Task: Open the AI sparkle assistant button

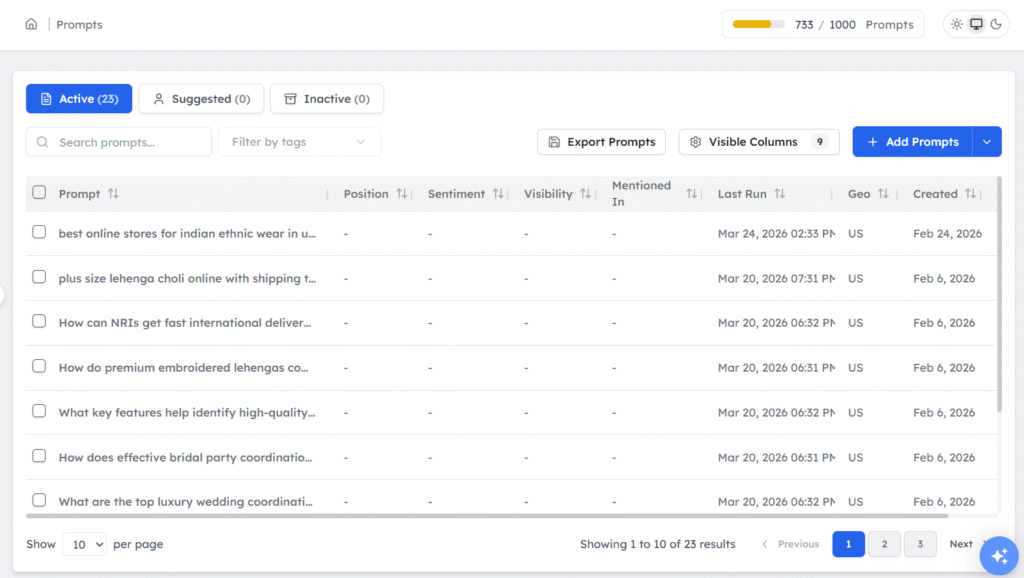Action: click(999, 556)
